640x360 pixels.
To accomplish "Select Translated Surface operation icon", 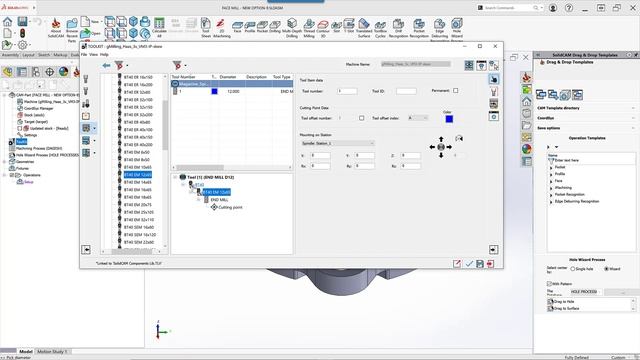I will (364, 28).
